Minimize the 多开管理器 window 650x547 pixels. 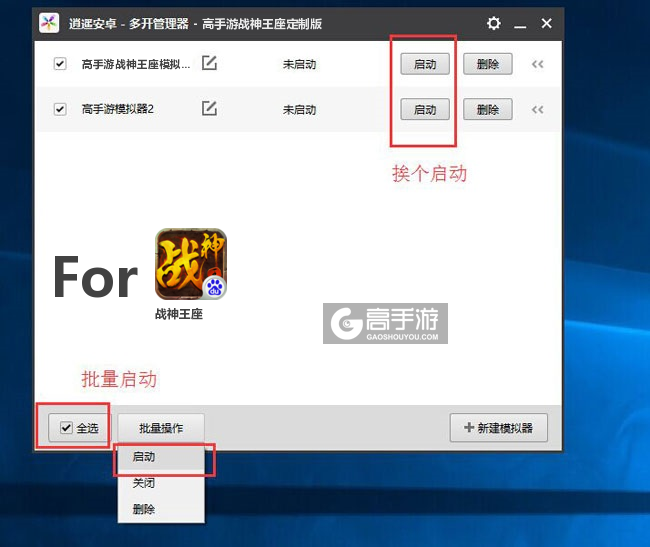point(520,26)
